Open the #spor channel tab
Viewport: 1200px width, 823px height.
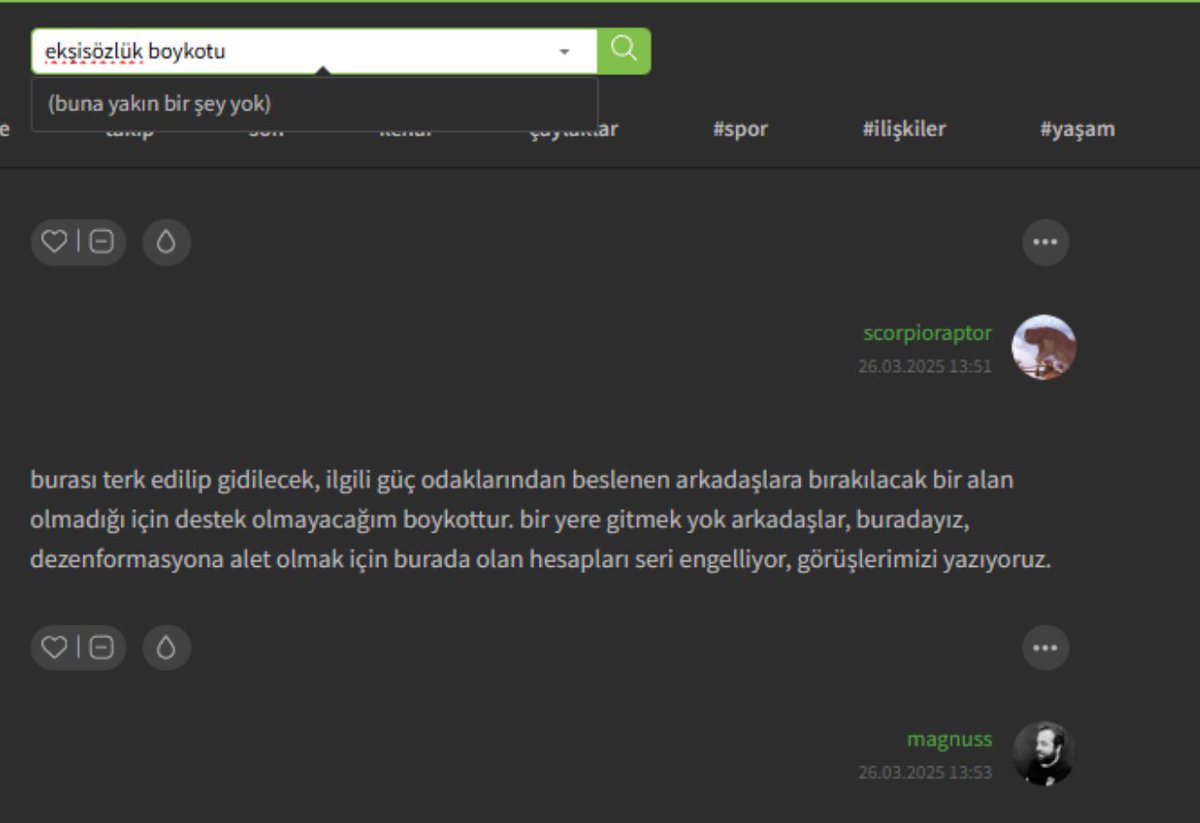coord(740,129)
